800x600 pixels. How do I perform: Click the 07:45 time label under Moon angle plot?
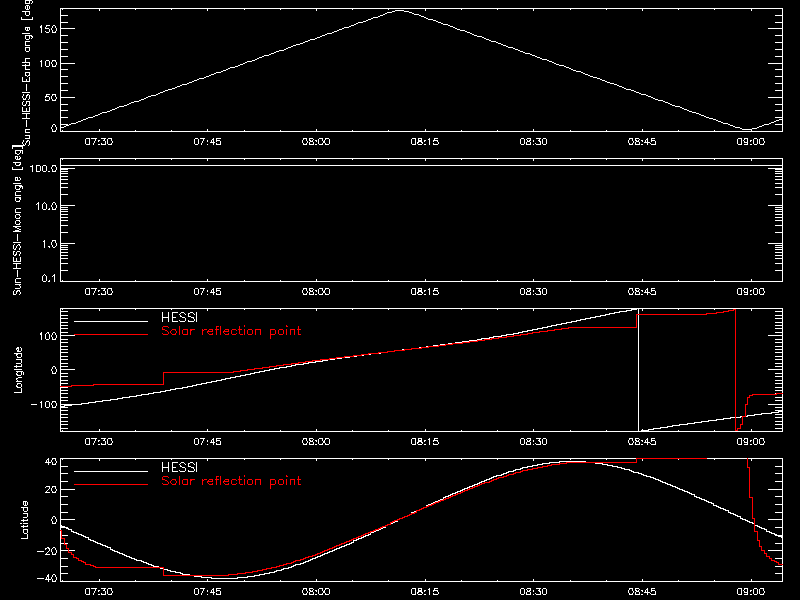pos(207,292)
